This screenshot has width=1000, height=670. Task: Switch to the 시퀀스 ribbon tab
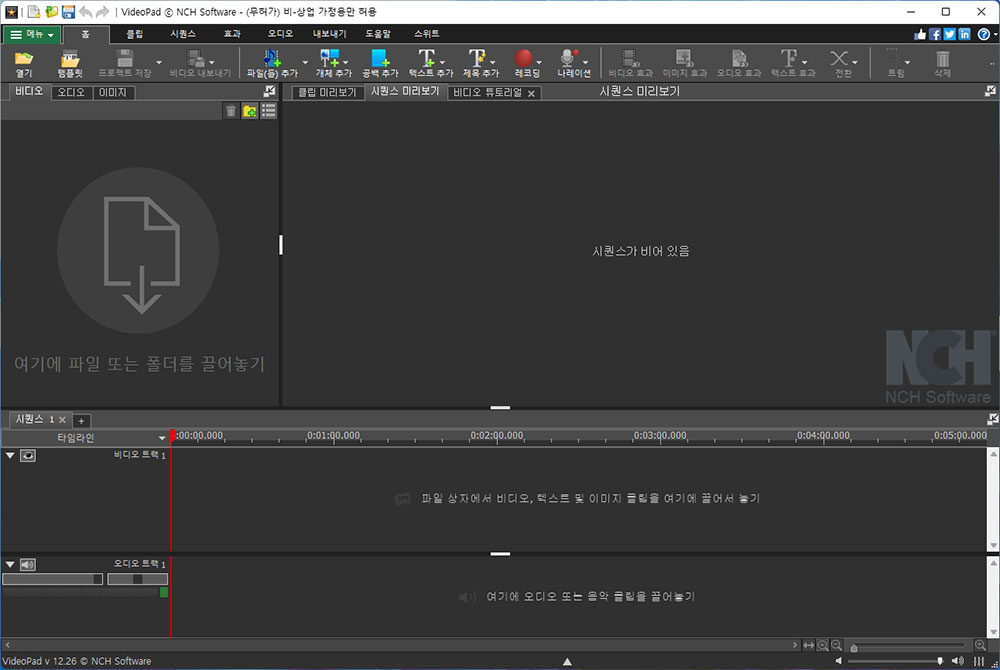pyautogui.click(x=183, y=34)
